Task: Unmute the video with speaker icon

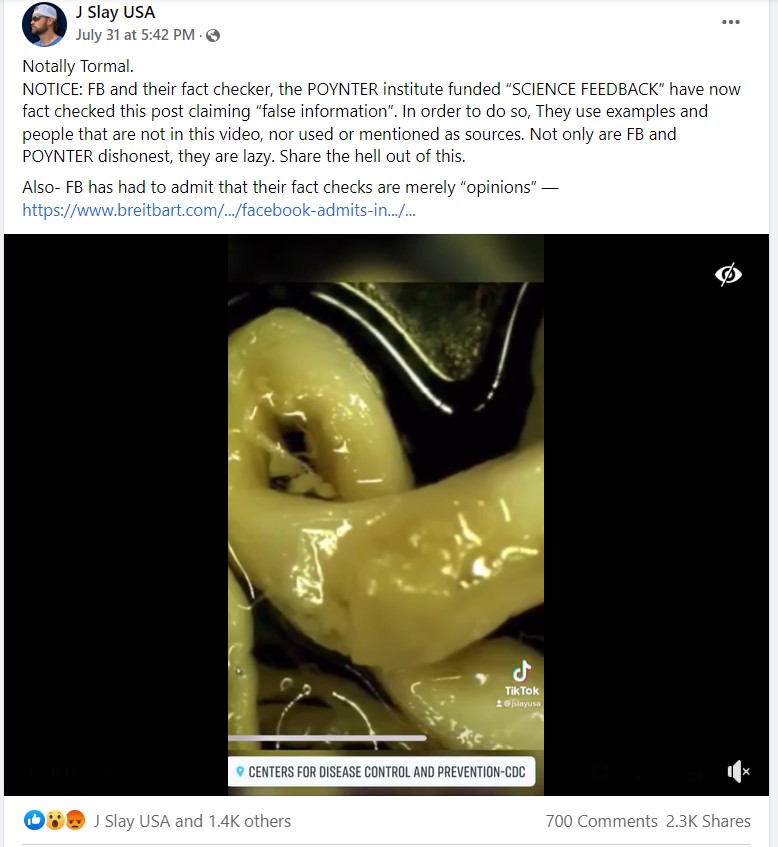Action: (x=738, y=771)
